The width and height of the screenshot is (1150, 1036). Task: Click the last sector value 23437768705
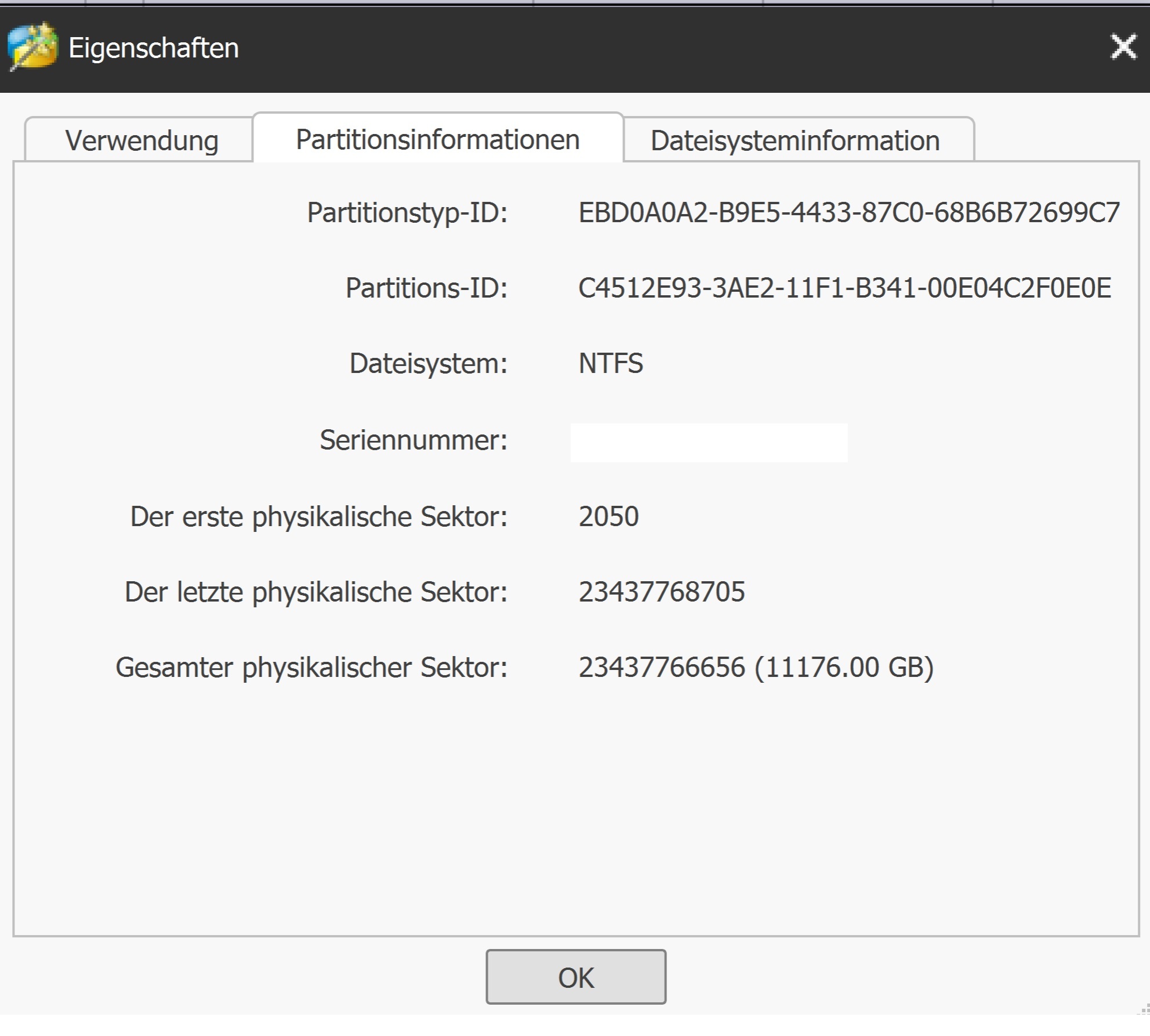pos(662,592)
